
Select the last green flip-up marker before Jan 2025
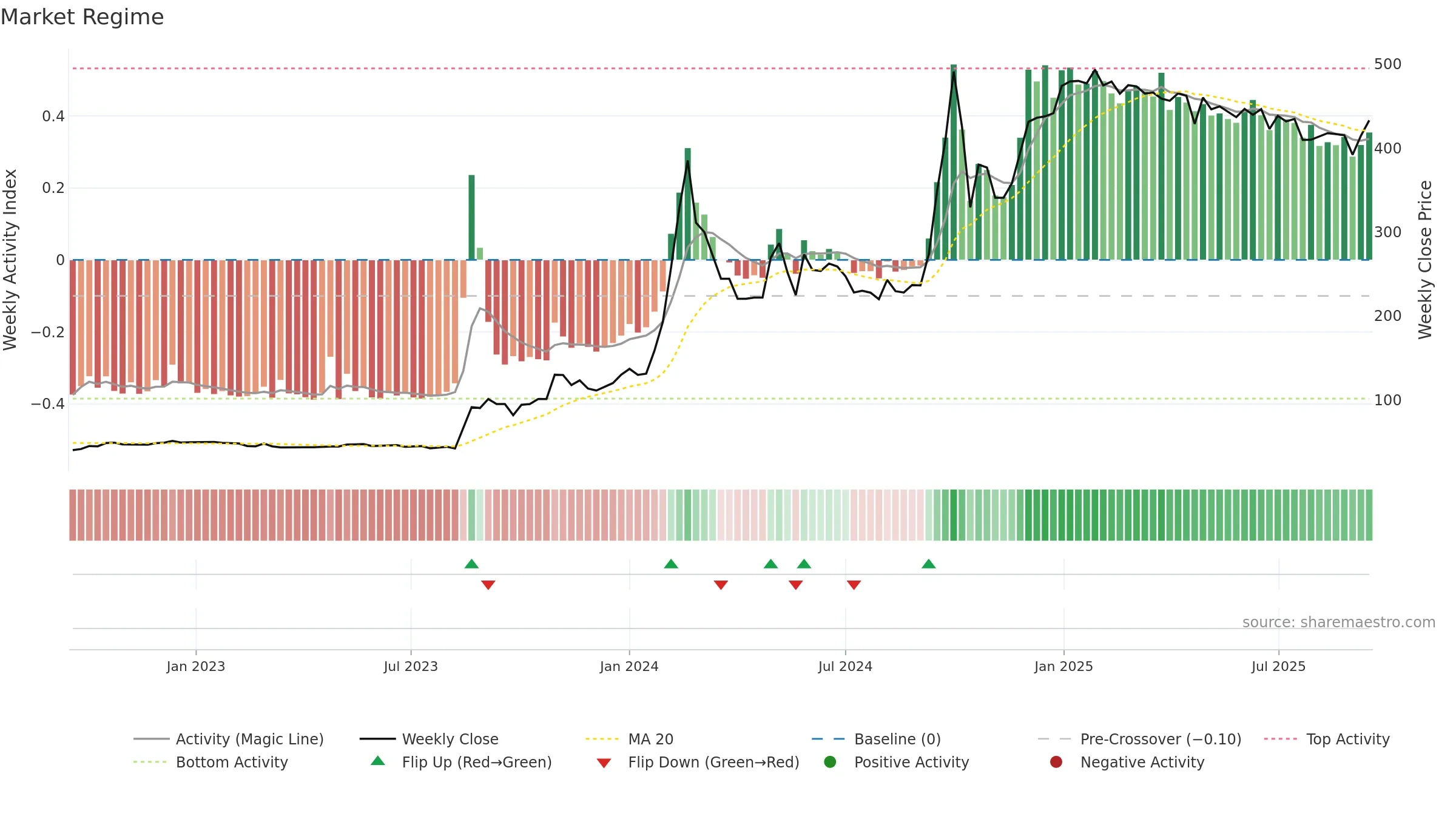(929, 564)
